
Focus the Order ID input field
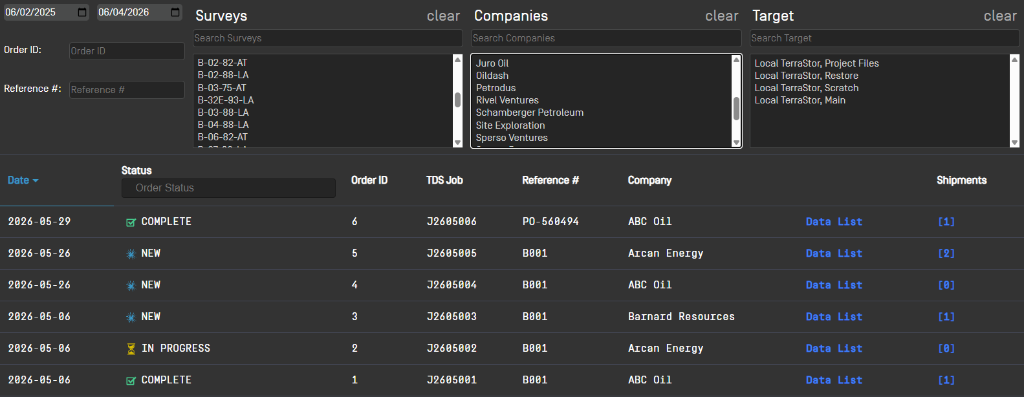click(x=127, y=51)
